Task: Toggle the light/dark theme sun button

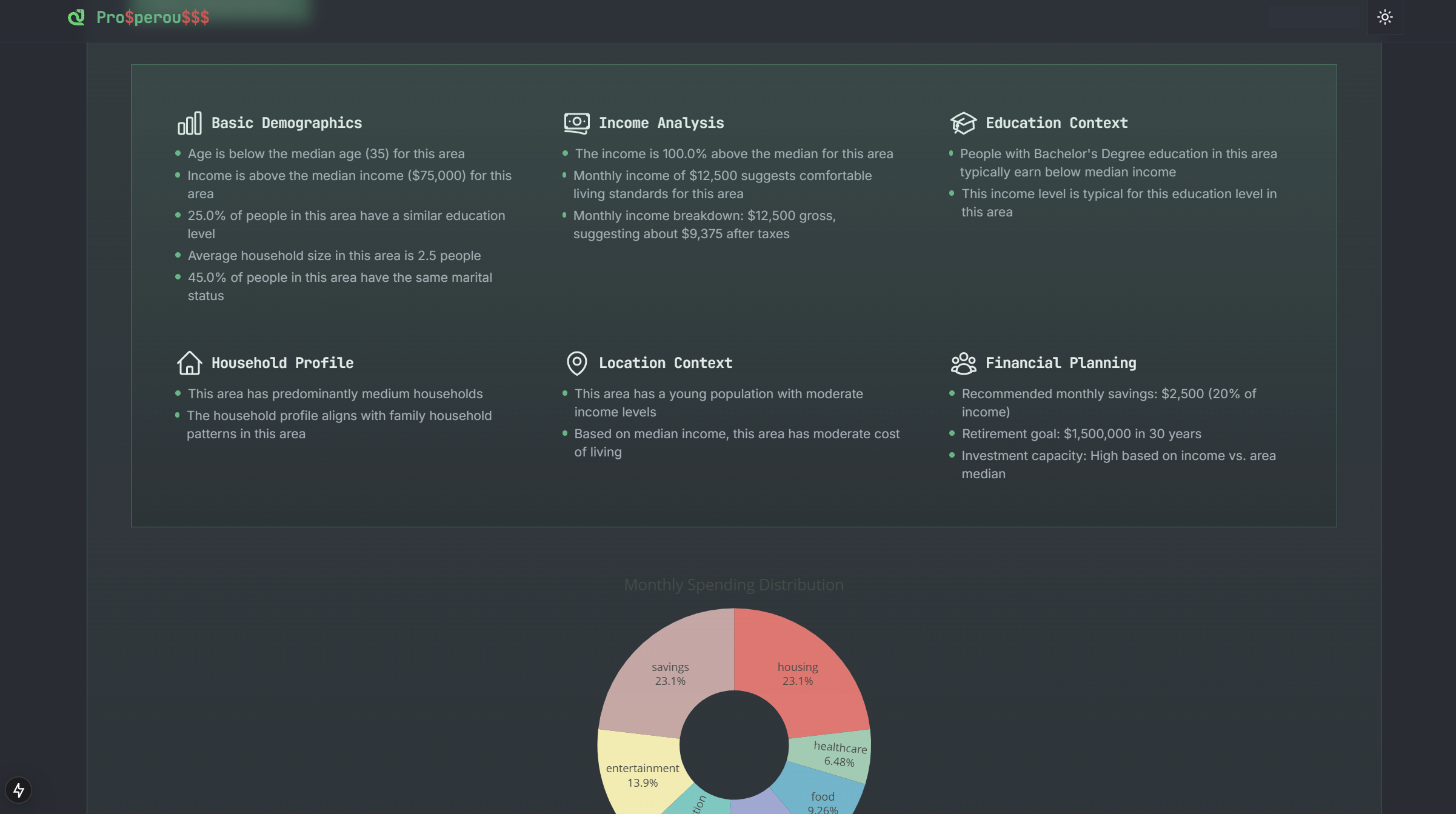Action: [1384, 17]
